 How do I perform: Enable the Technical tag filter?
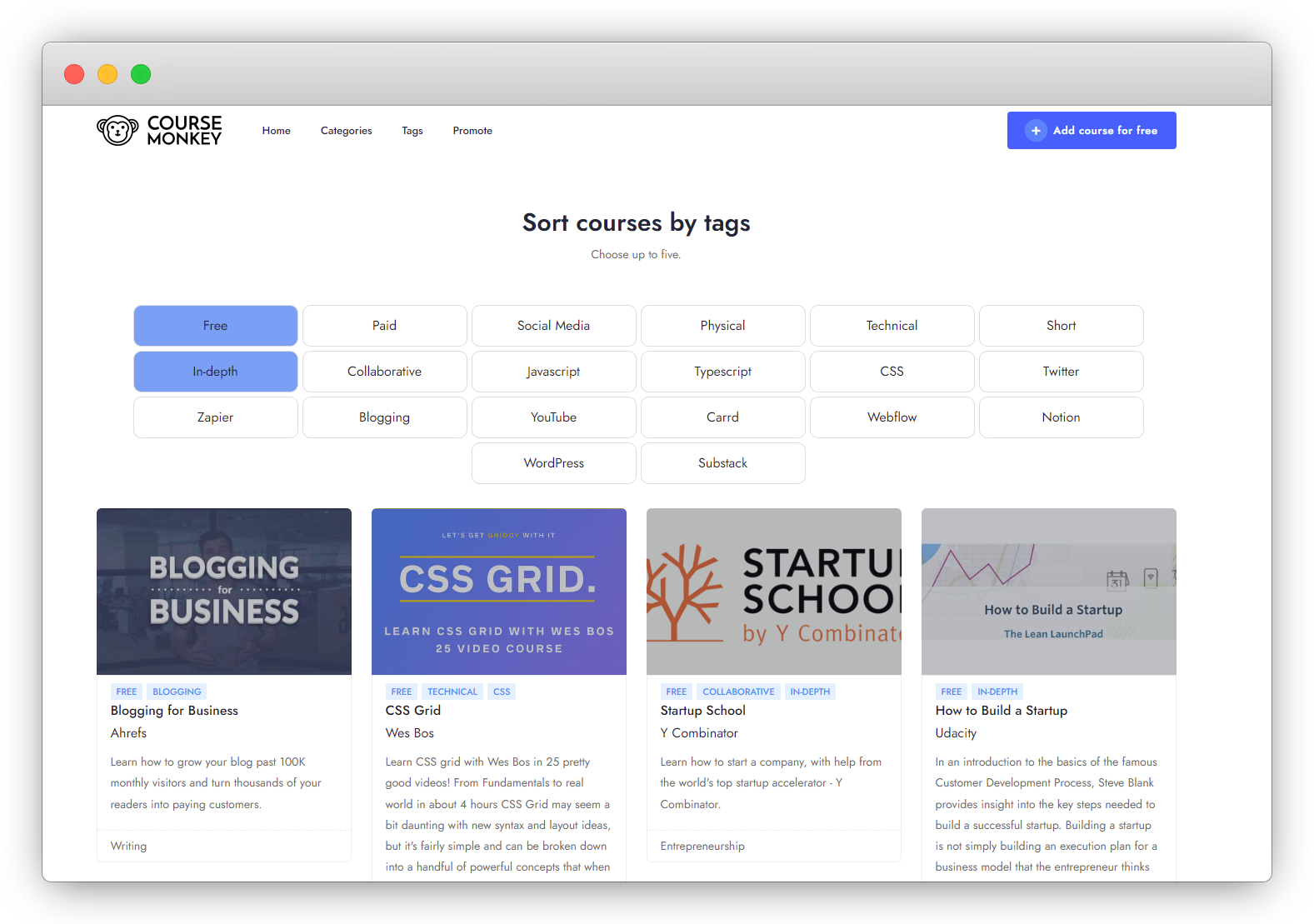point(892,326)
